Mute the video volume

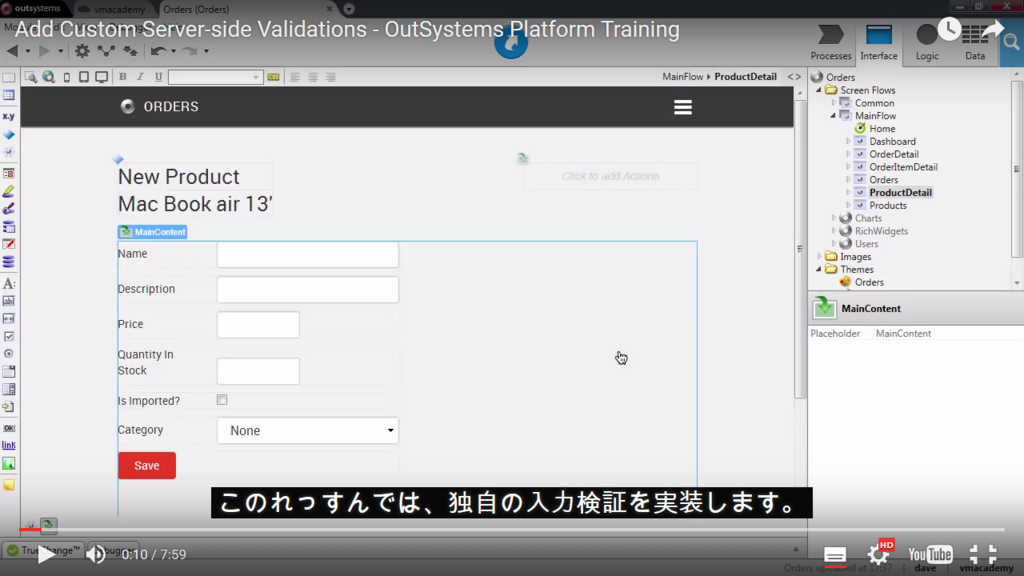(x=96, y=554)
